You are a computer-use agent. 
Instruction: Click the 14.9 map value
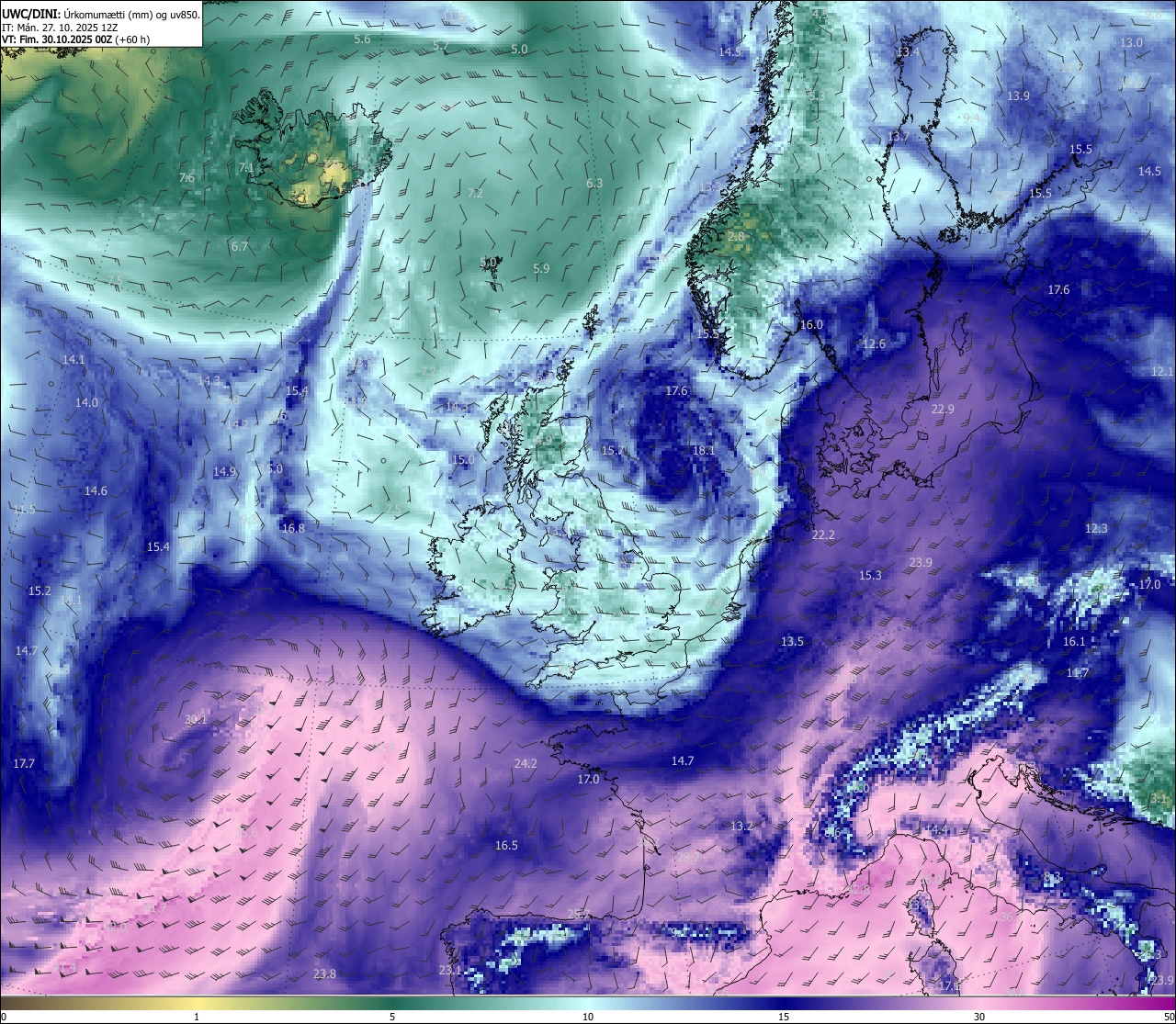(x=224, y=471)
